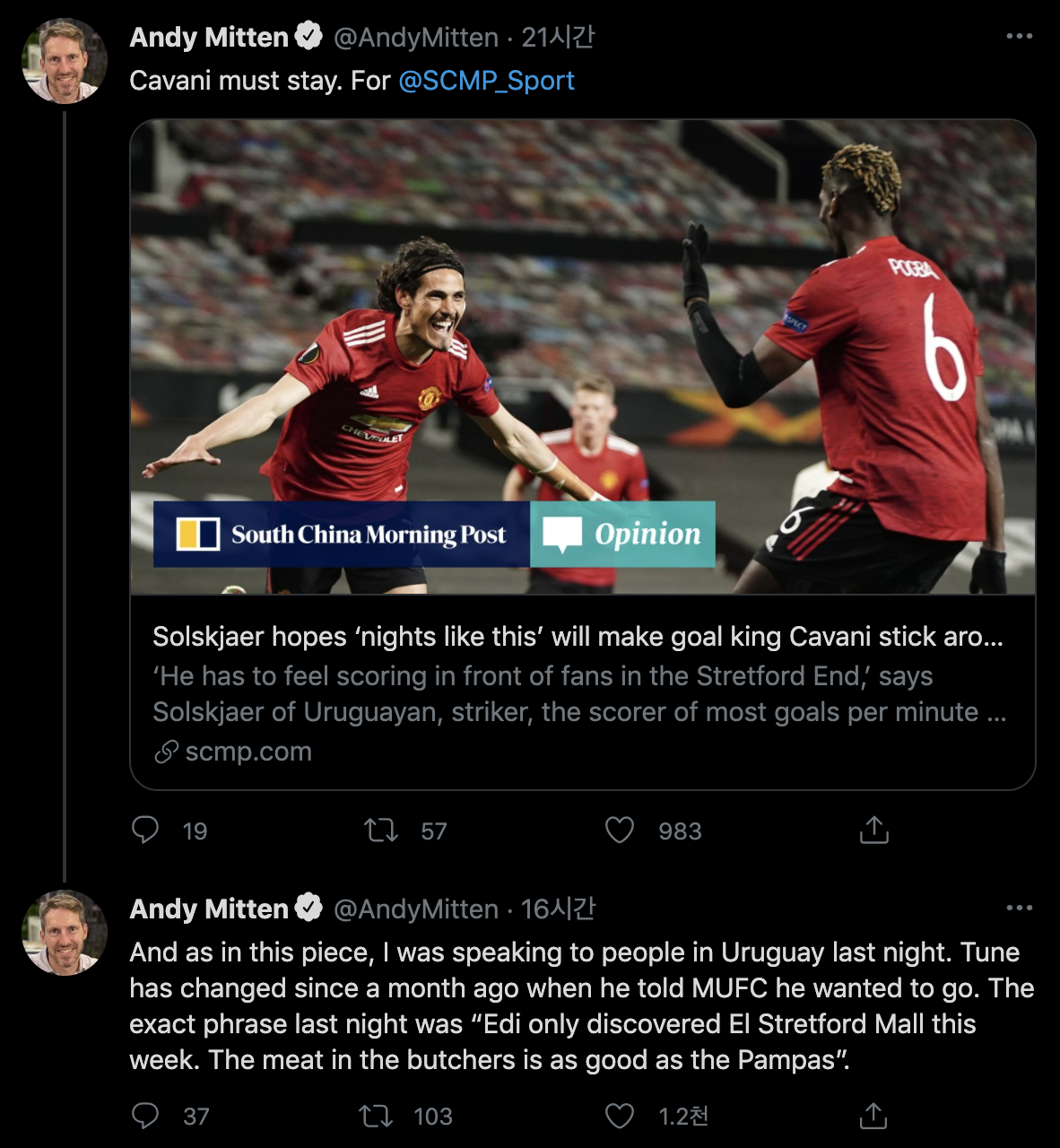Click Andy Mitten's avatar on second tweet
1060x1148 pixels.
(65, 933)
